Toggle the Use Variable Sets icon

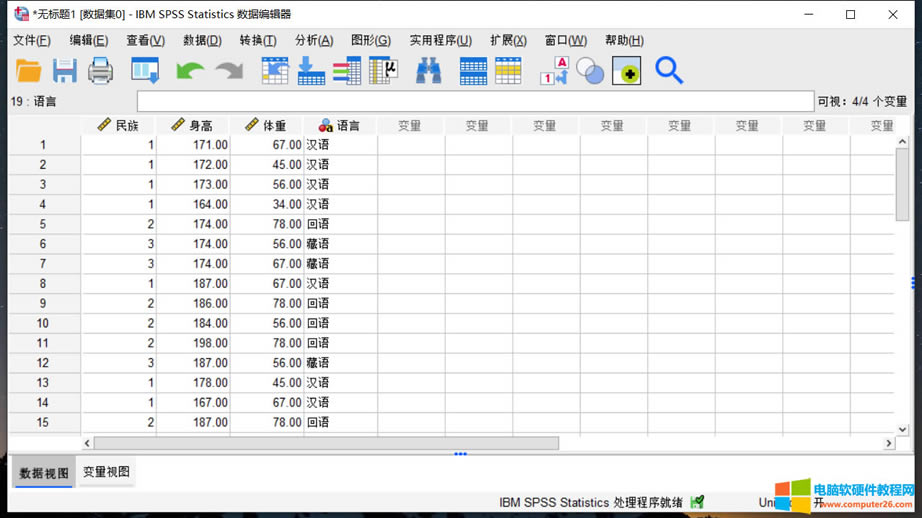pyautogui.click(x=590, y=71)
